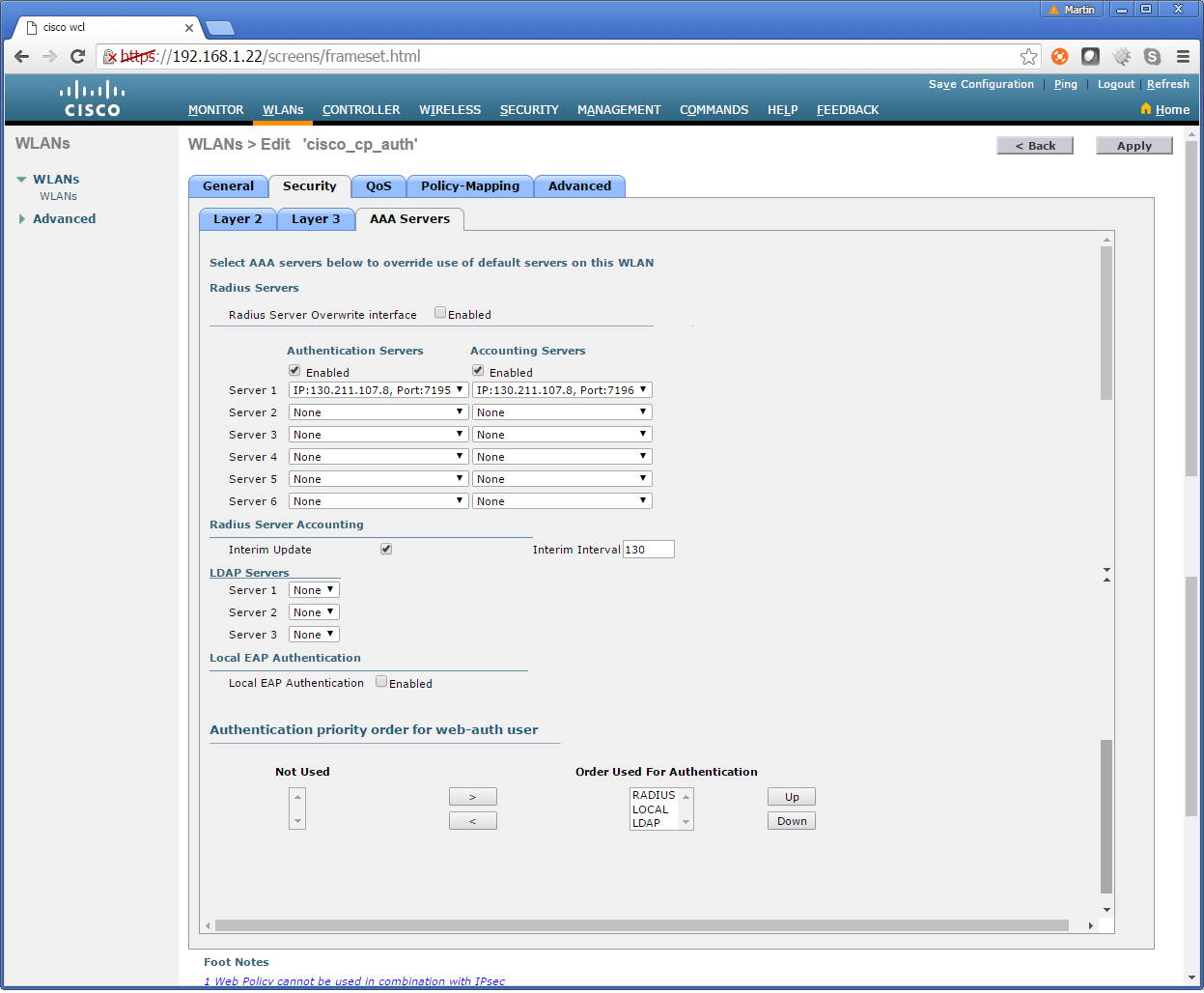
Task: Enable Radius Server Overwrite interface checkbox
Action: (440, 312)
